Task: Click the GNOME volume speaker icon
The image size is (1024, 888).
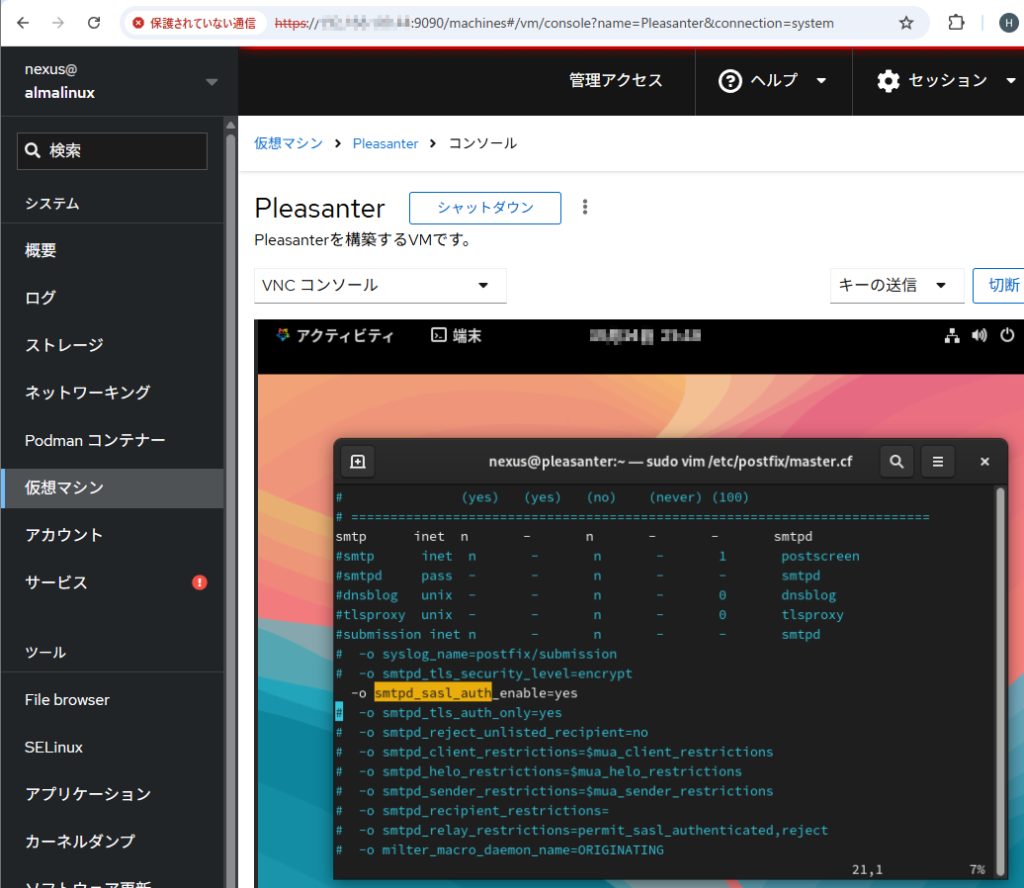Action: tap(979, 336)
